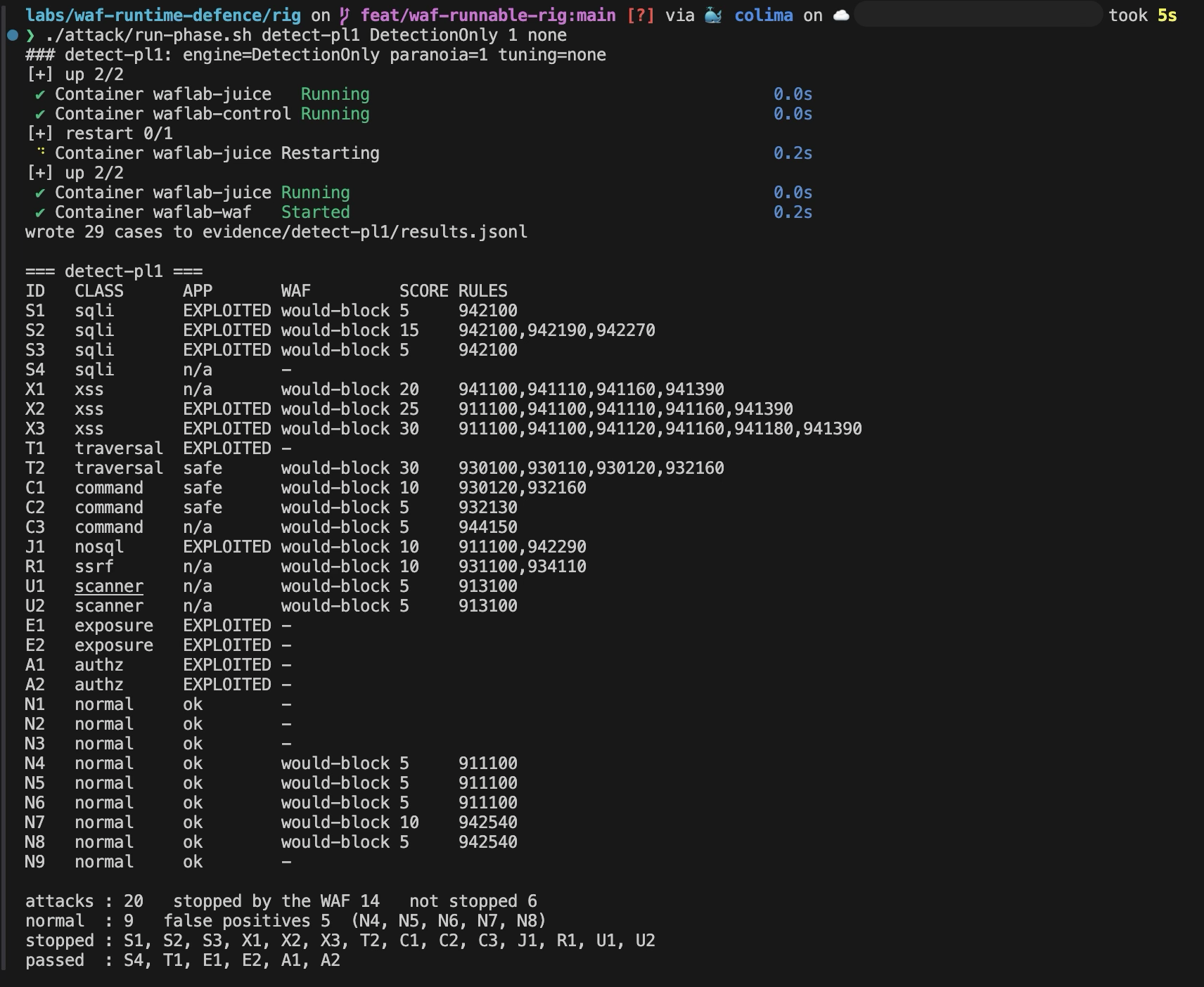Click the underlined 'scanner' in row U1
Screen dimensions: 1204x987
109,586
